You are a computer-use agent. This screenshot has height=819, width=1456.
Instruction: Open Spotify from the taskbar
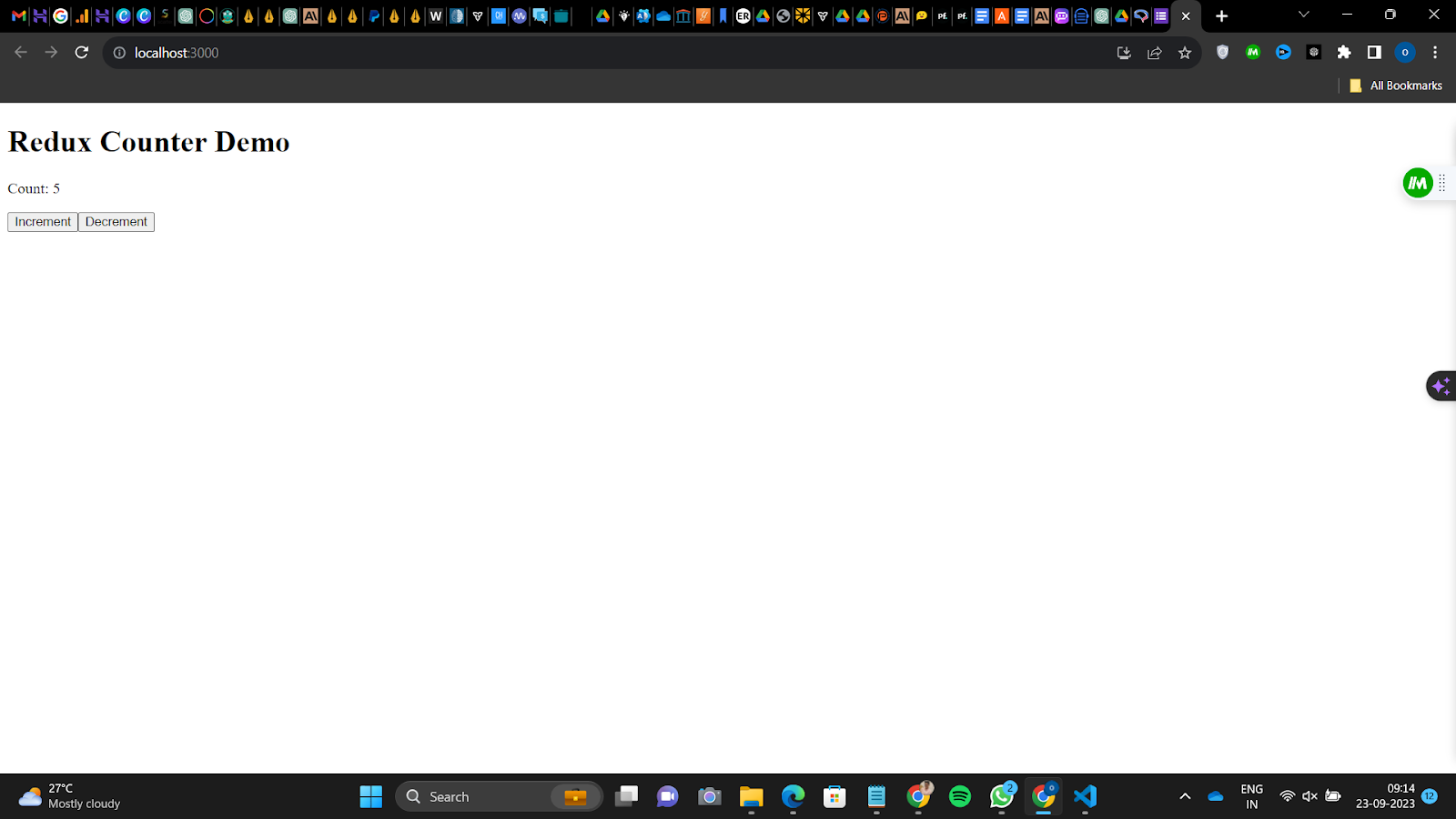pyautogui.click(x=960, y=797)
